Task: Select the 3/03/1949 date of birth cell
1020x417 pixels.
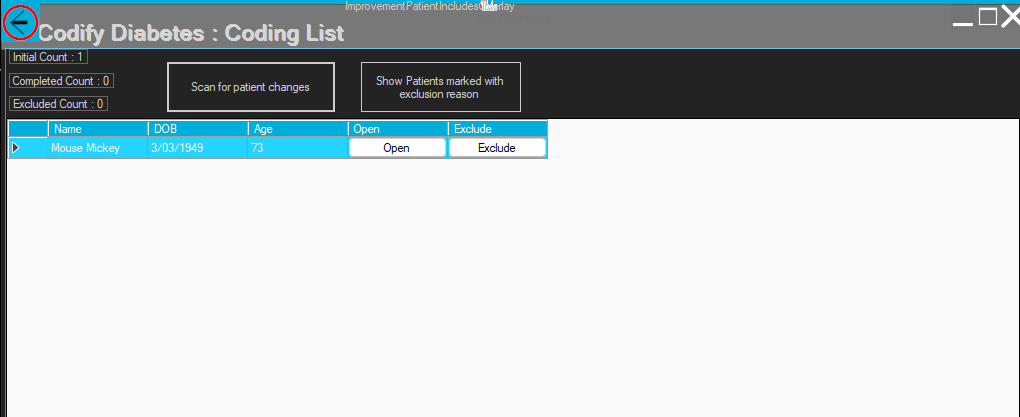Action: [197, 148]
